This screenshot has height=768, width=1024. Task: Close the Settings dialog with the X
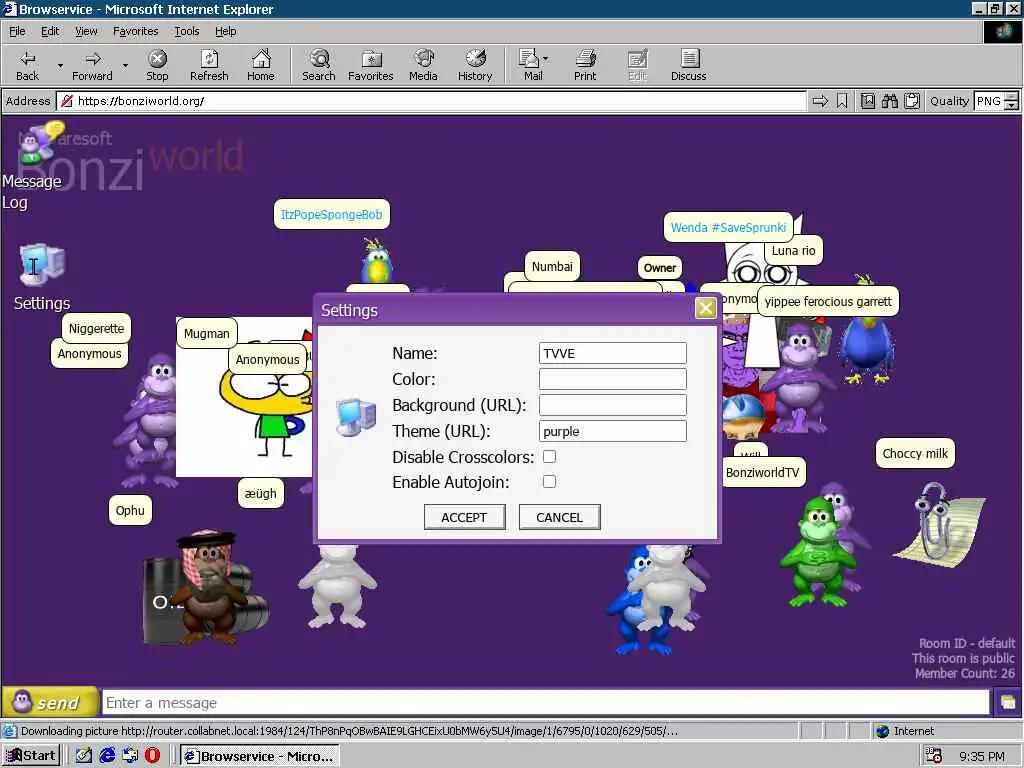coord(705,308)
